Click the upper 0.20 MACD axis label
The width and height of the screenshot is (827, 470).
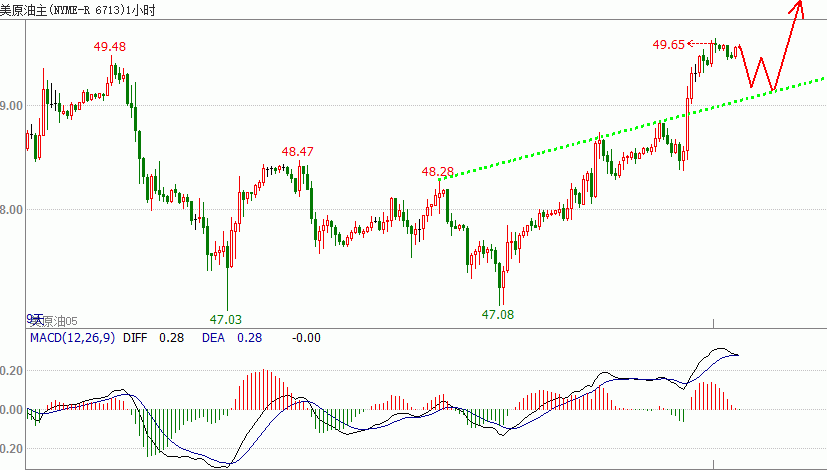[x=12, y=371]
